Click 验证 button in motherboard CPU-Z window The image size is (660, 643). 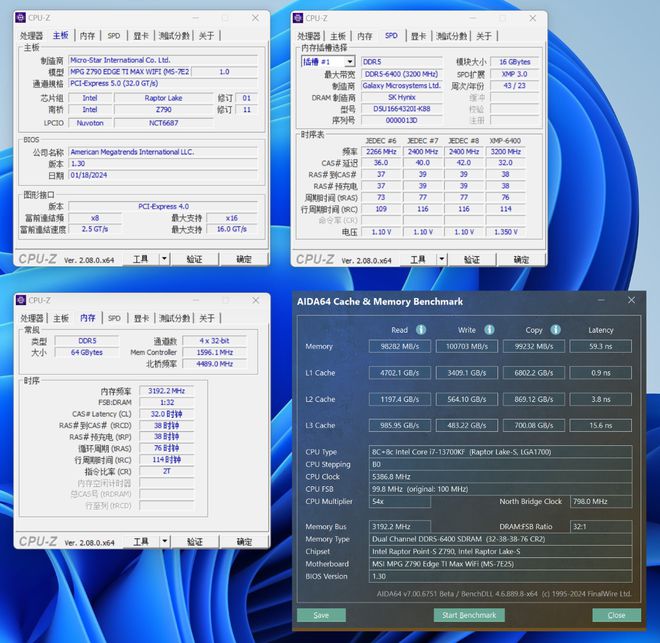pyautogui.click(x=194, y=259)
